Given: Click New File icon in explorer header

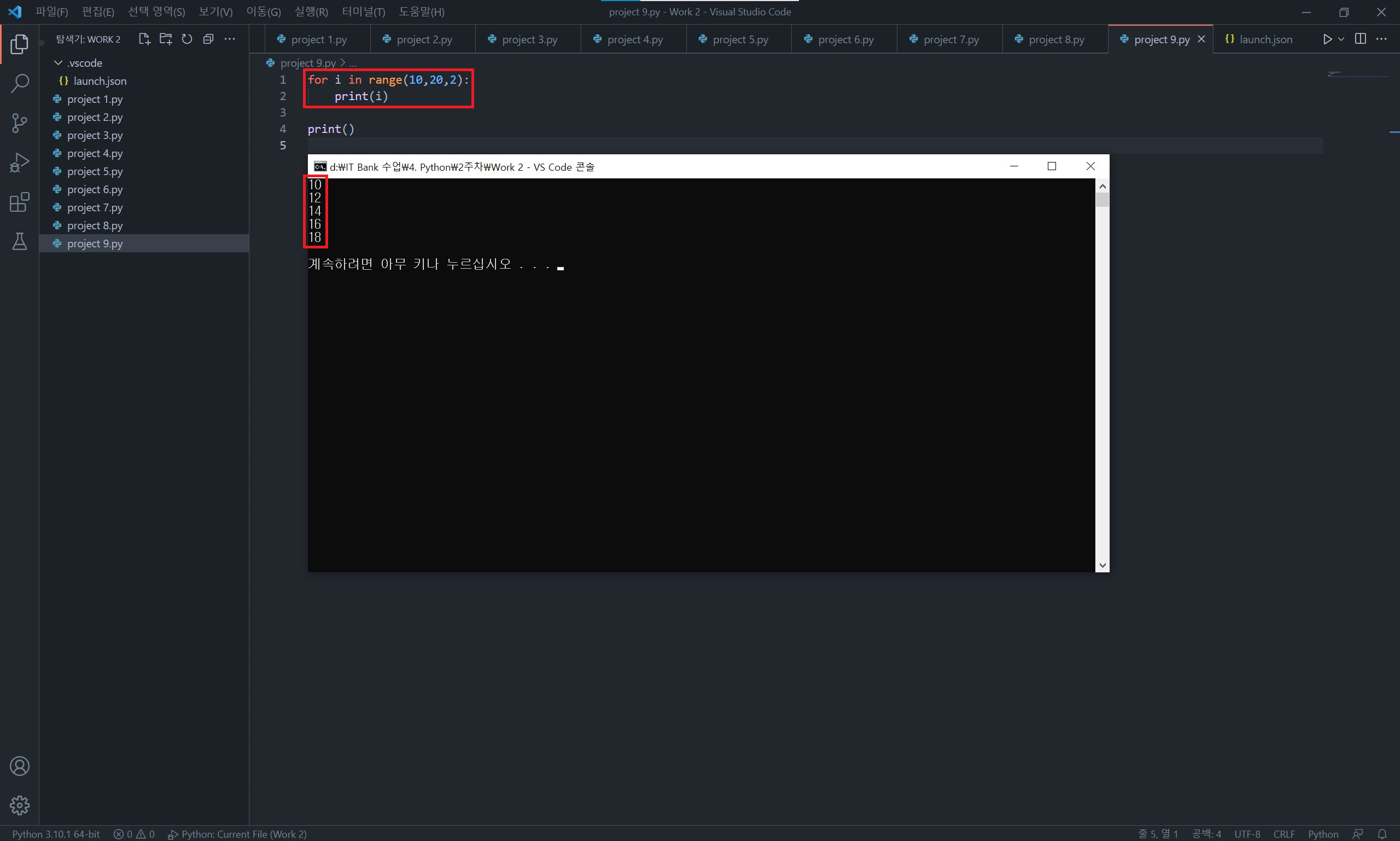Looking at the screenshot, I should 144,39.
